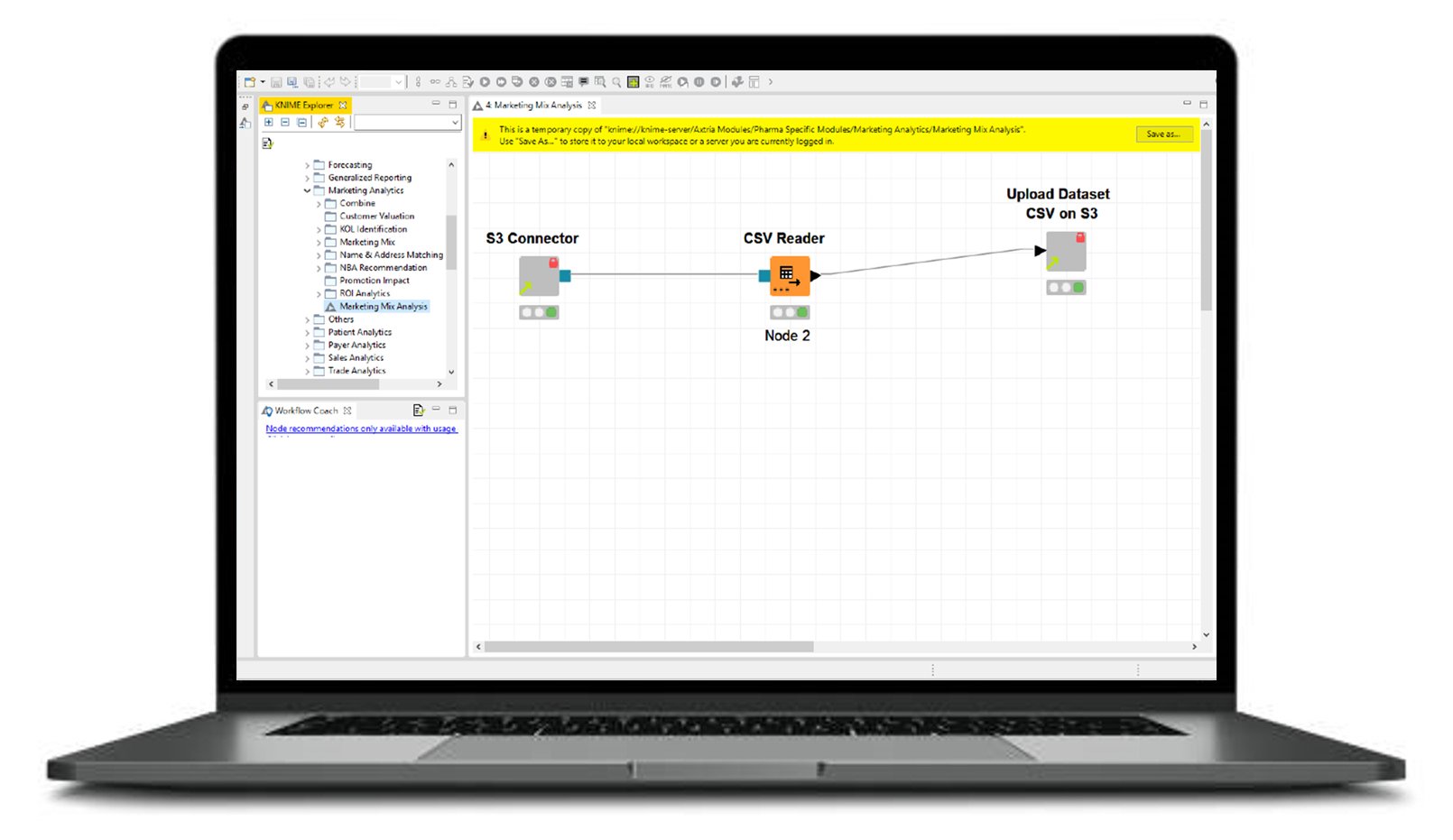The image size is (1453, 840).
Task: Click the Redo arrow in the toolbar
Action: [345, 82]
